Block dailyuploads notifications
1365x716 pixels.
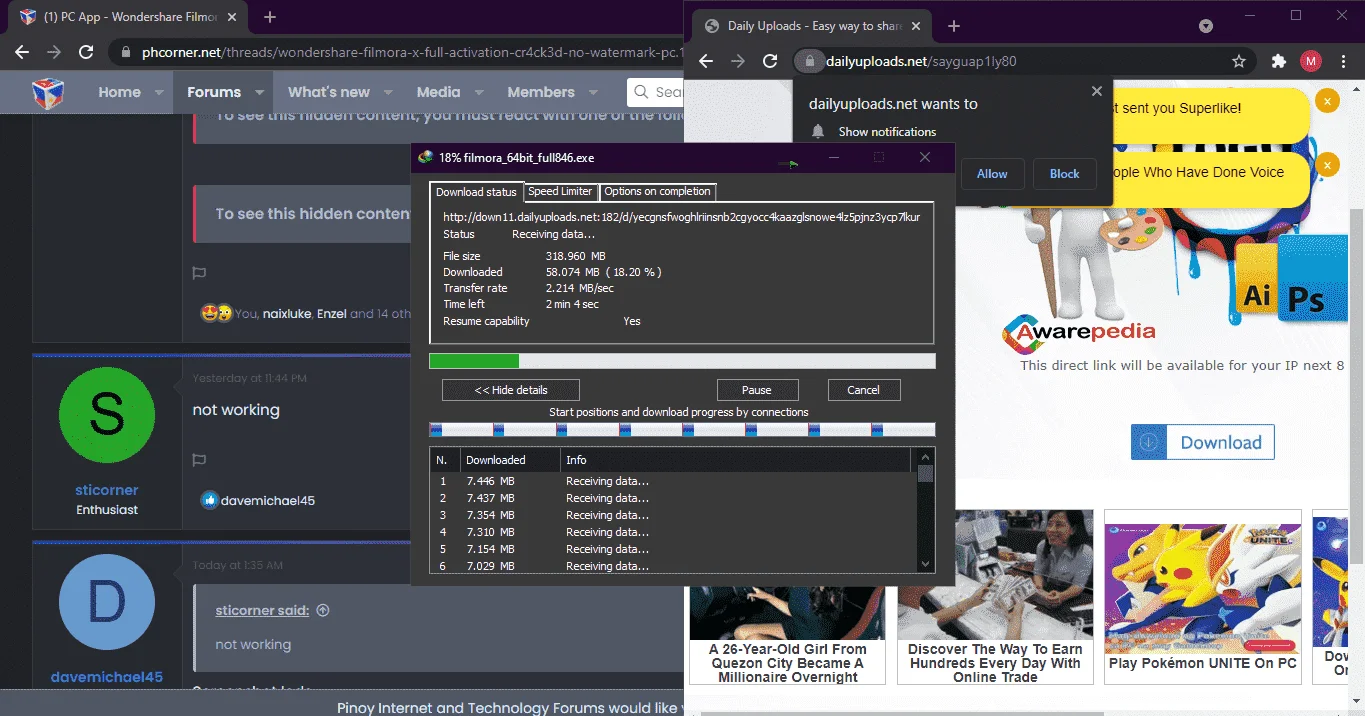pos(1064,174)
